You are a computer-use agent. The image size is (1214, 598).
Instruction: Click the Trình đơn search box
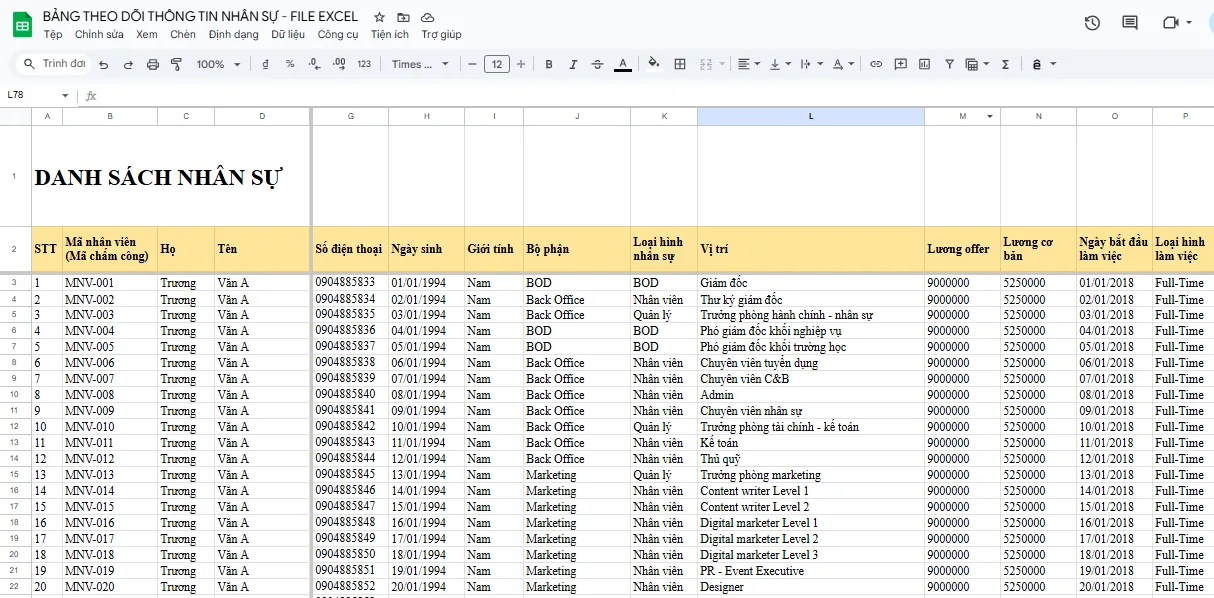point(55,64)
